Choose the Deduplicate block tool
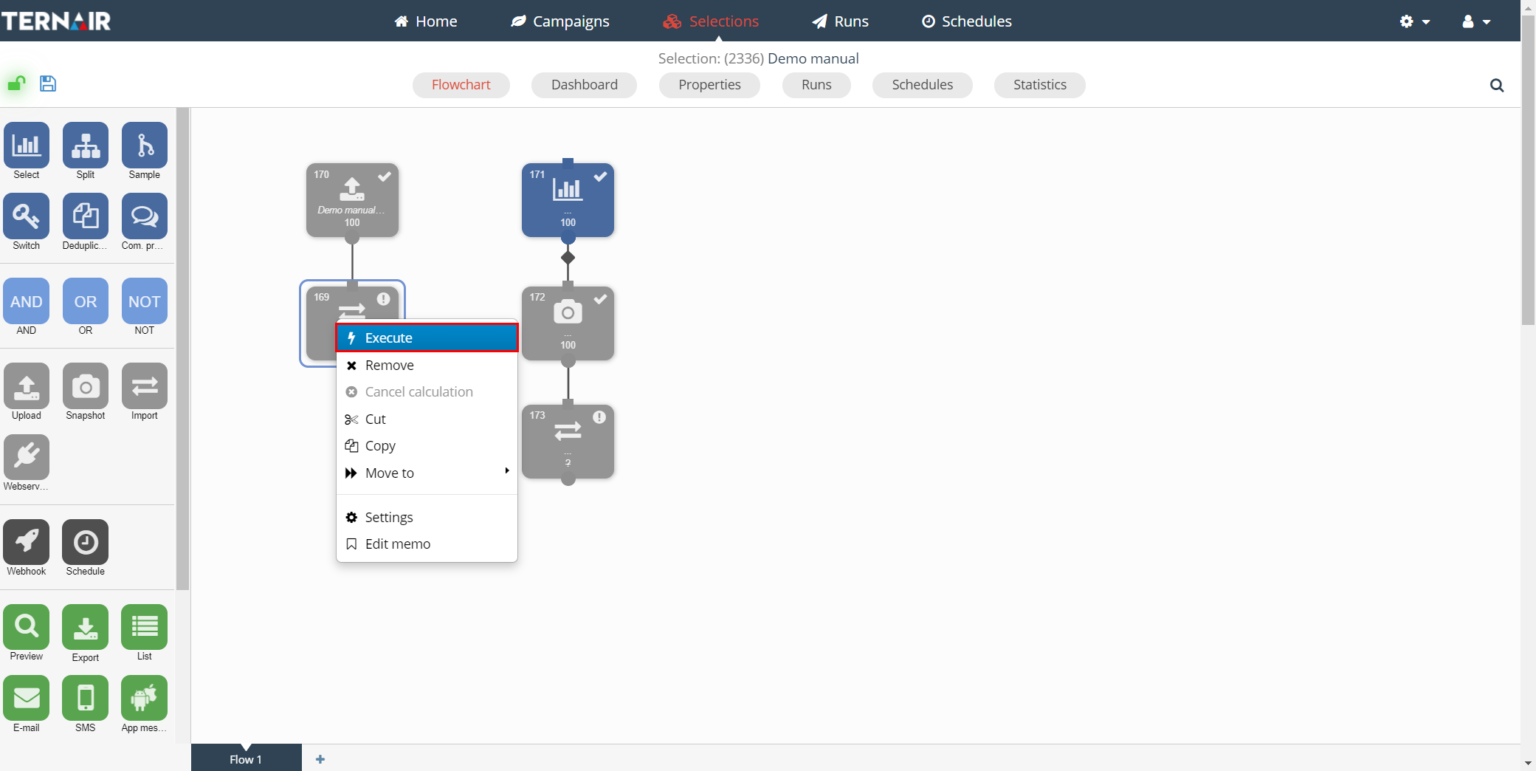The image size is (1536, 771). pos(85,216)
